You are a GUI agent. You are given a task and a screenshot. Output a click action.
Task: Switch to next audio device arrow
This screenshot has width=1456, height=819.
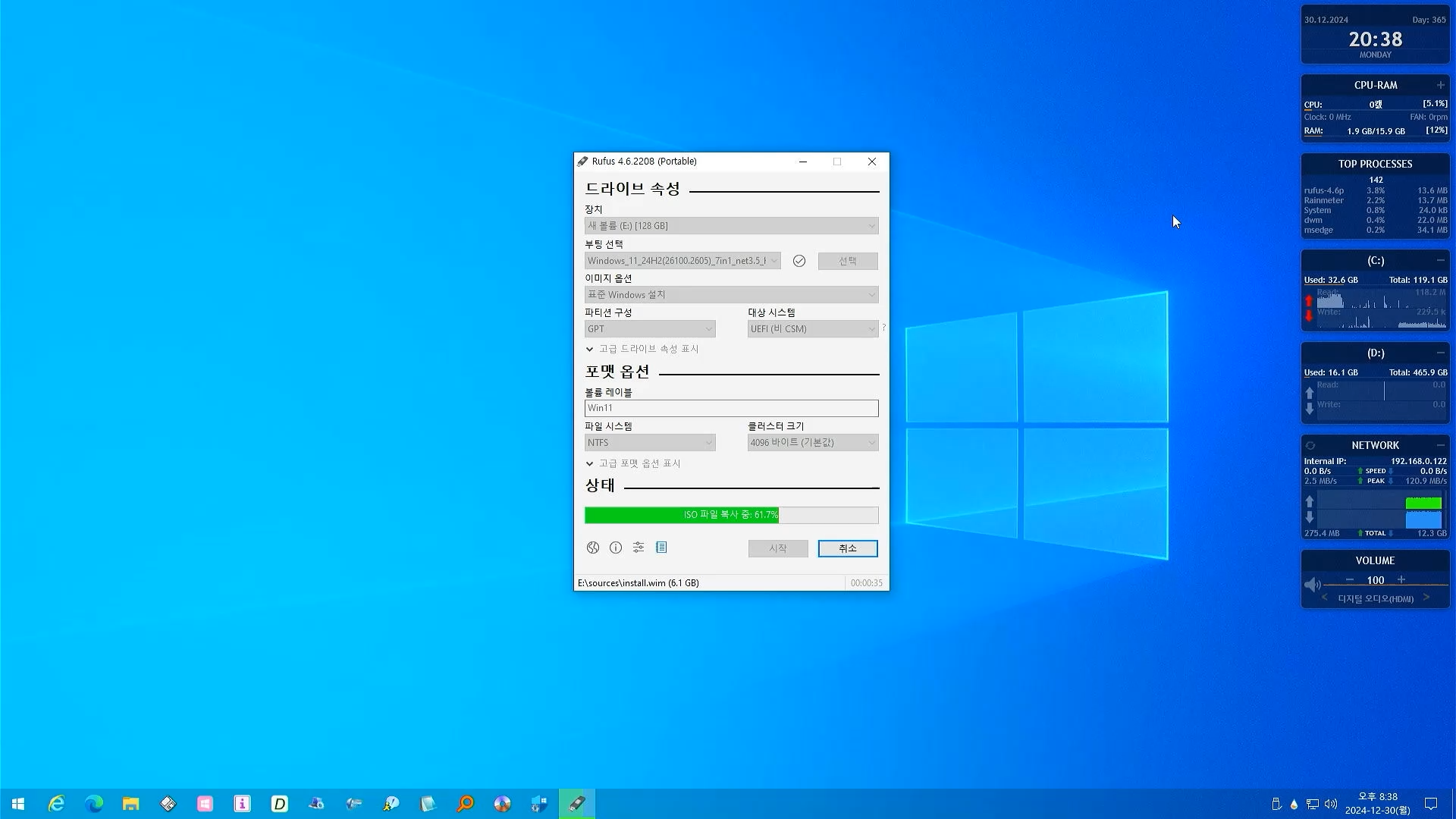pos(1426,598)
